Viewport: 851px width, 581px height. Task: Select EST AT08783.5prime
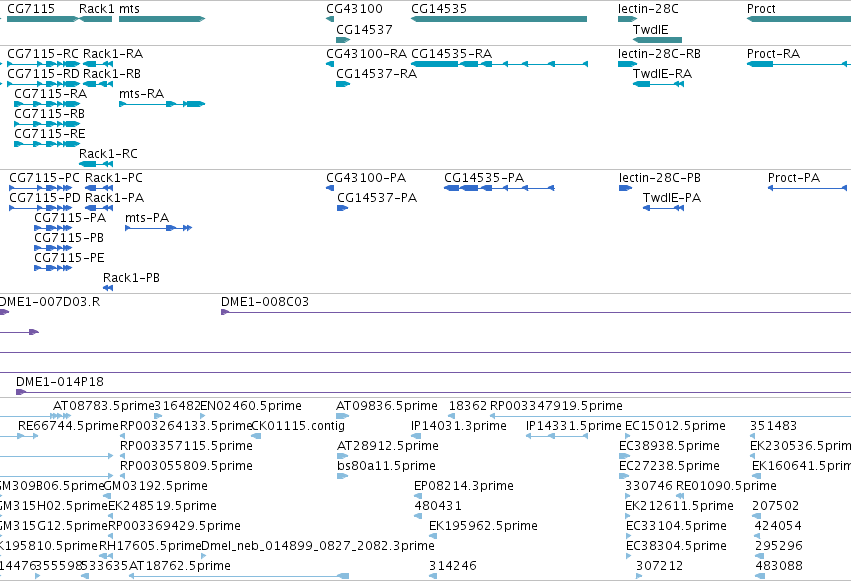pos(62,416)
